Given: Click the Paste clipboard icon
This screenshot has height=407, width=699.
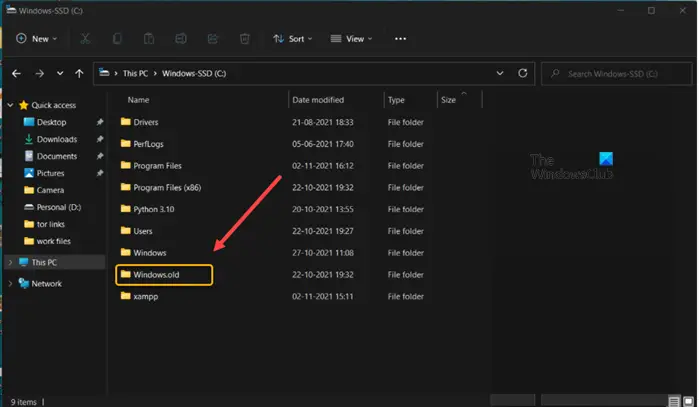Looking at the screenshot, I should (148, 39).
